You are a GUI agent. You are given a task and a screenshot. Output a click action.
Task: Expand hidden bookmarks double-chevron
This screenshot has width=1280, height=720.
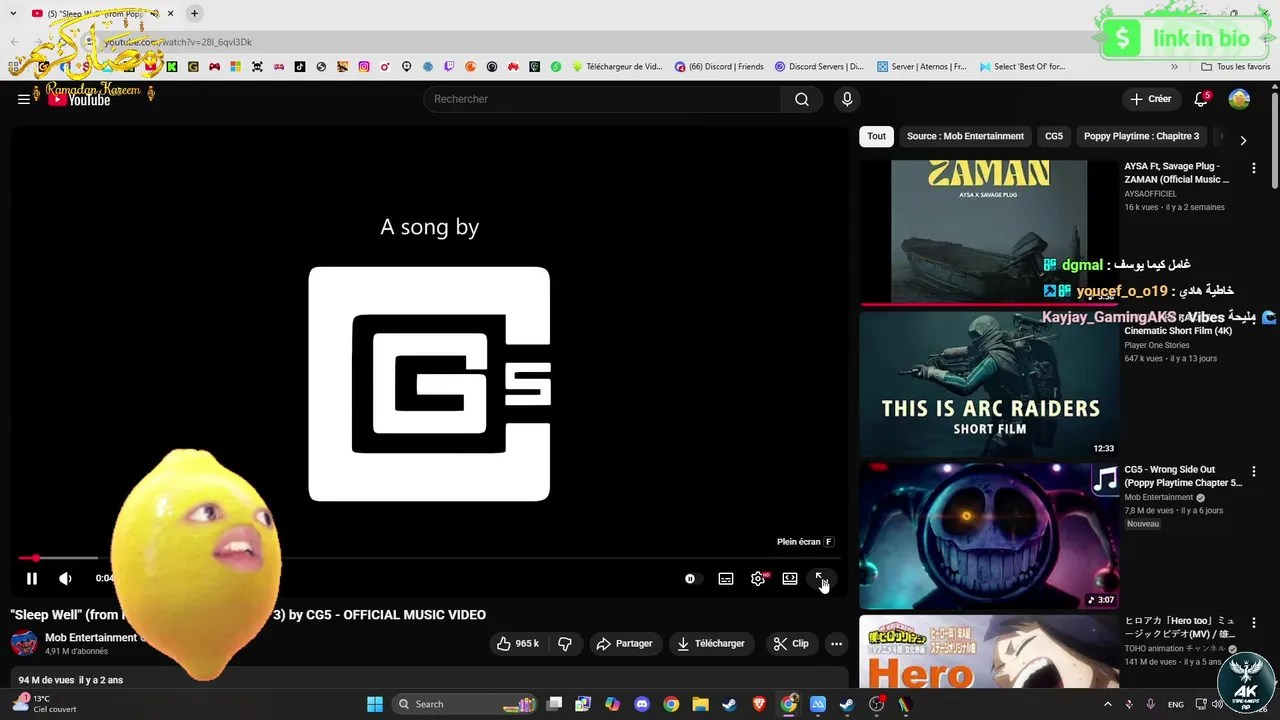pos(1175,67)
